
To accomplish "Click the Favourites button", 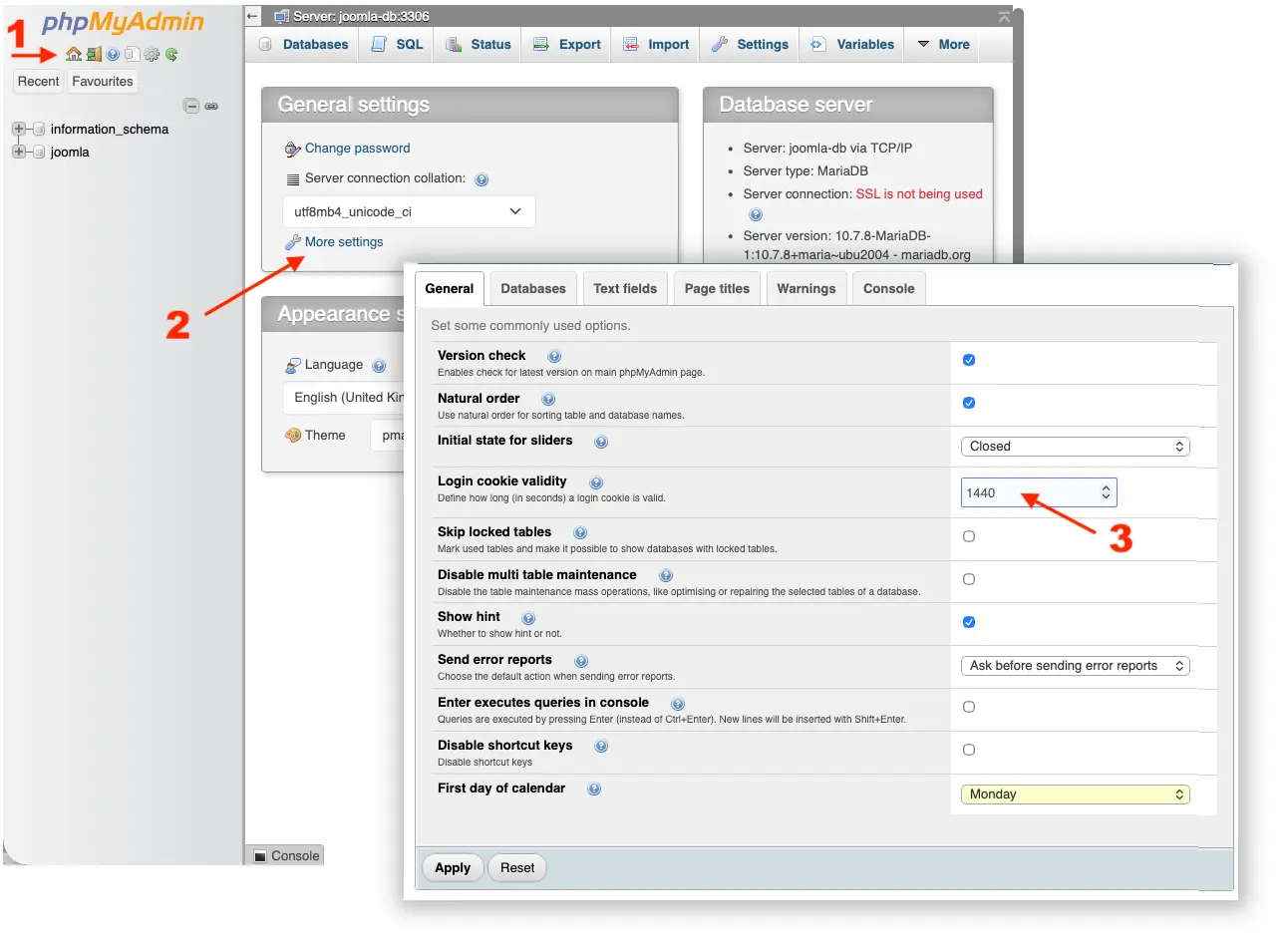I will (x=103, y=82).
